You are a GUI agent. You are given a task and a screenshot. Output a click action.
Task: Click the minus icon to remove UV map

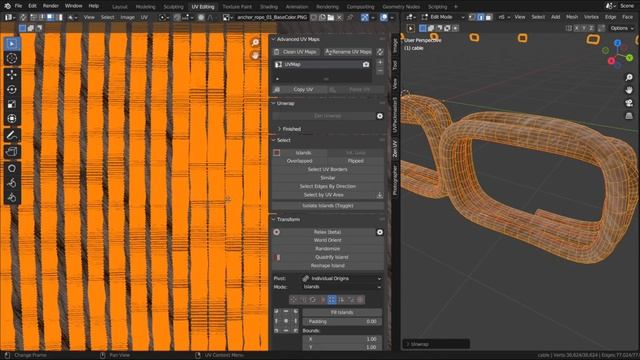tap(380, 71)
